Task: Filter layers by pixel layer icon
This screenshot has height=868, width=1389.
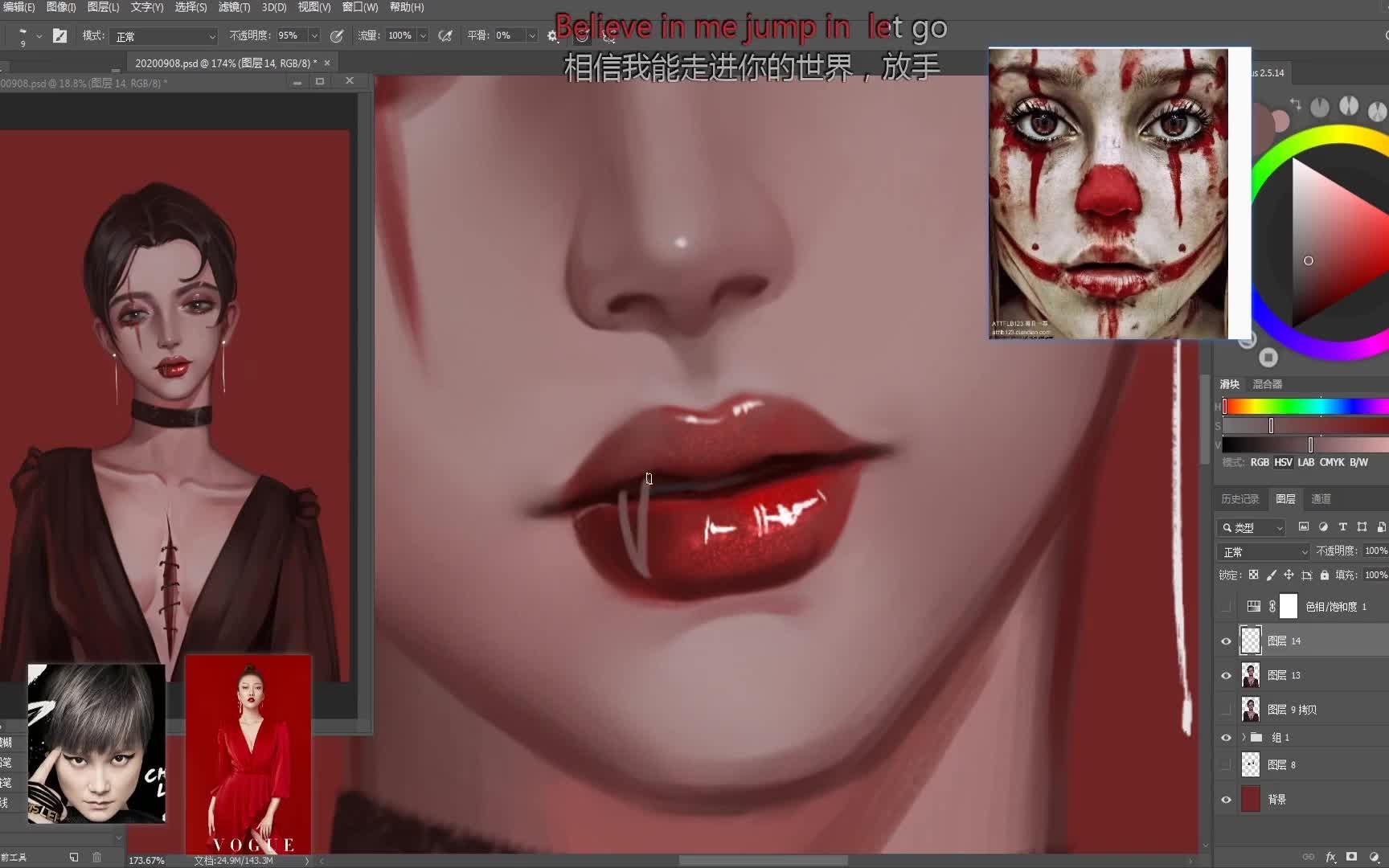Action: [1304, 527]
